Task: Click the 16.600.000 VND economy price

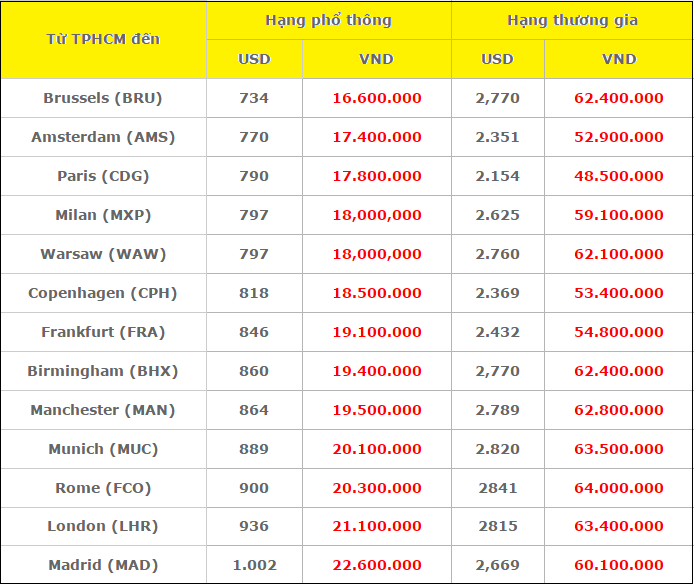Action: click(377, 98)
